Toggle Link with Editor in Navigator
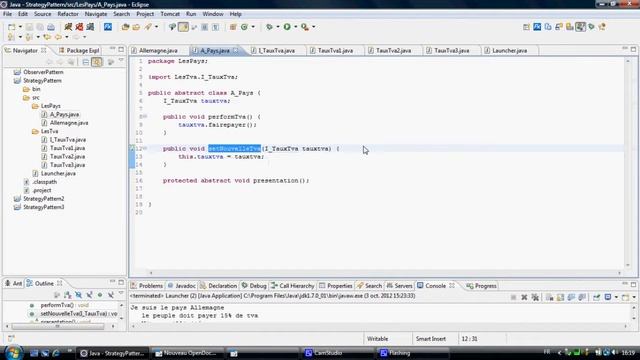Image resolution: width=640 pixels, height=360 pixels. (97, 62)
